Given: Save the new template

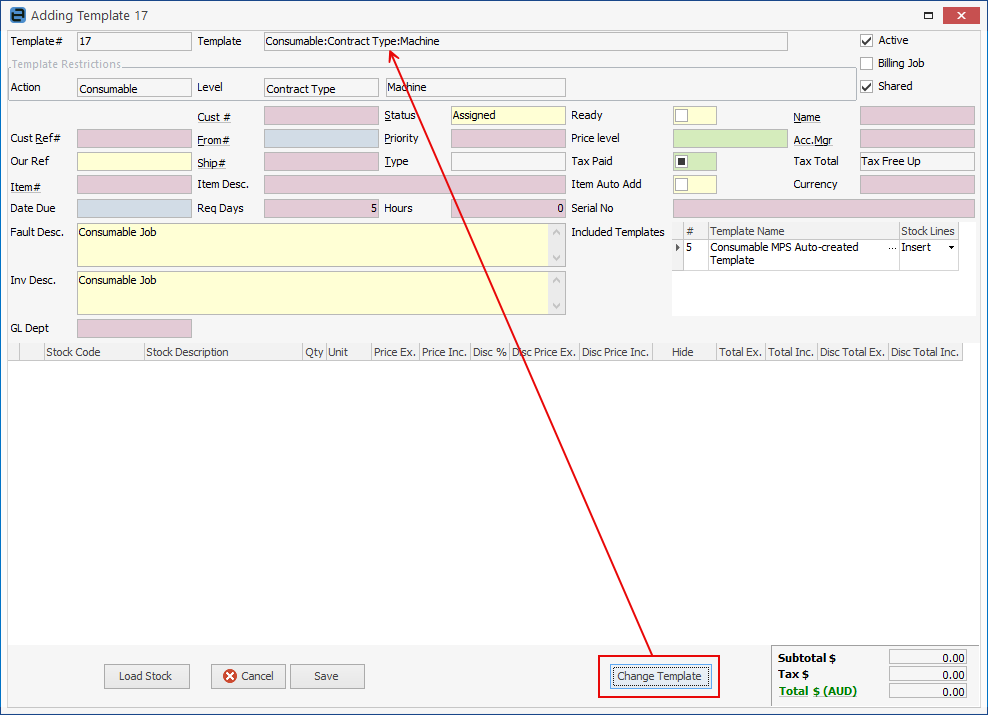Looking at the screenshot, I should [327, 676].
